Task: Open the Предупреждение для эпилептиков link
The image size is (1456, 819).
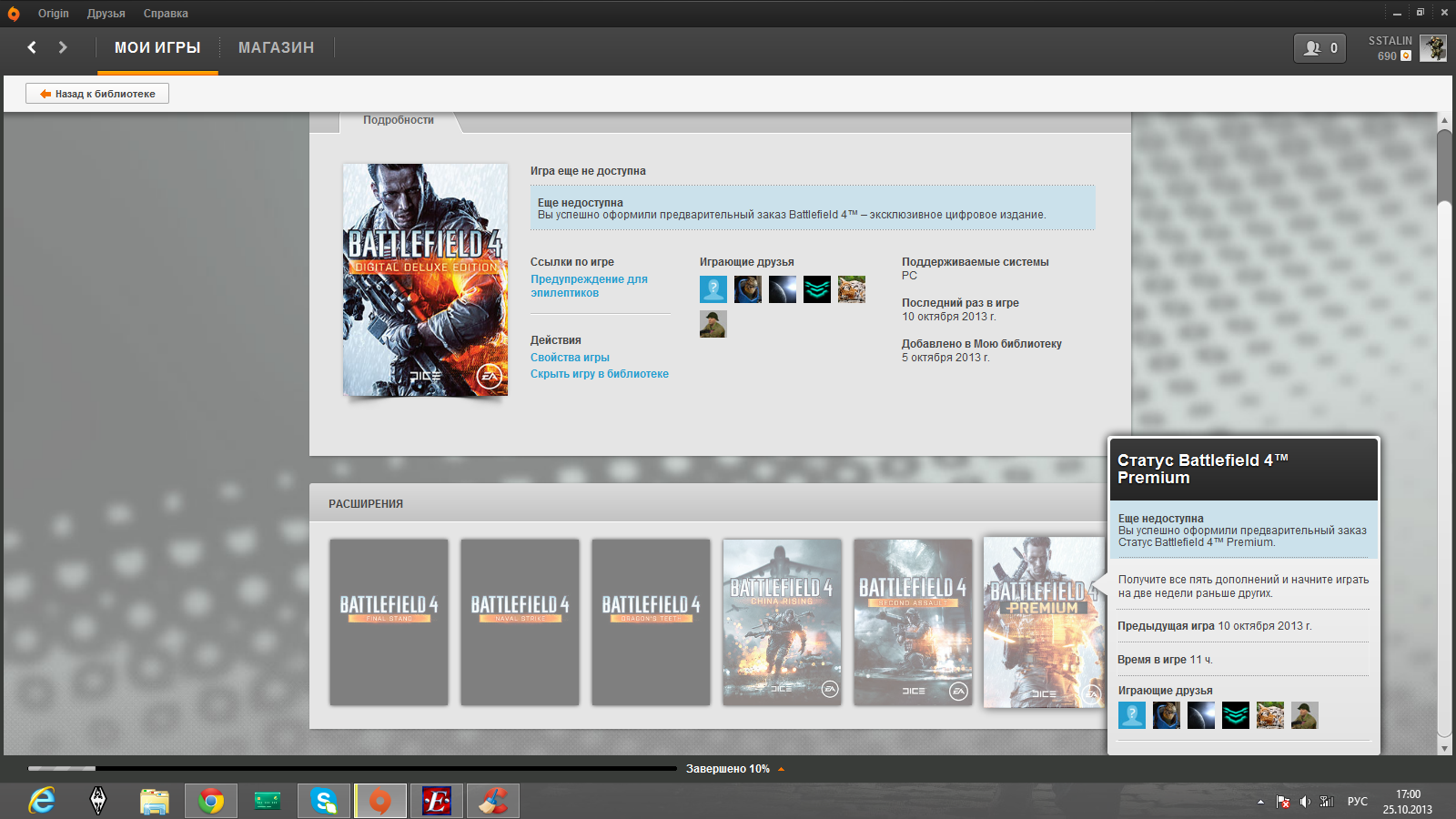Action: (x=589, y=286)
